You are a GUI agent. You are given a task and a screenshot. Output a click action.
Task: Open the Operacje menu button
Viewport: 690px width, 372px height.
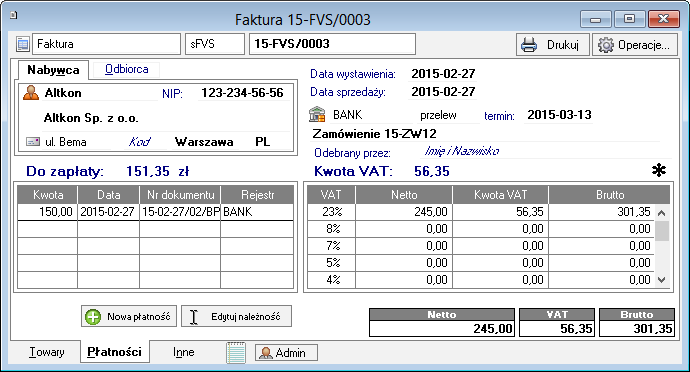coord(635,45)
